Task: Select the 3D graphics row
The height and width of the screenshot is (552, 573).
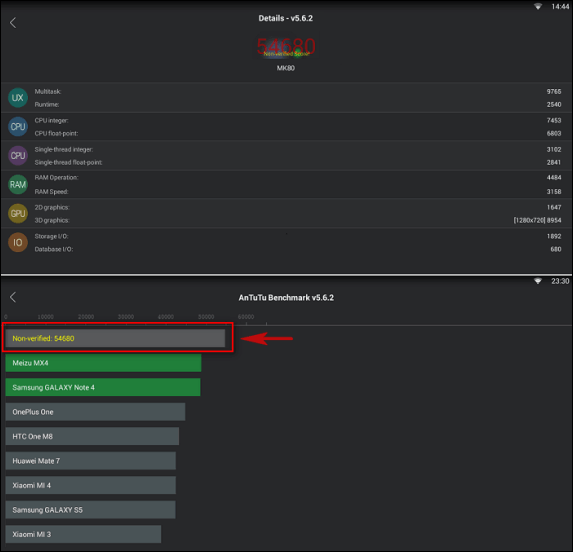Action: tap(286, 220)
